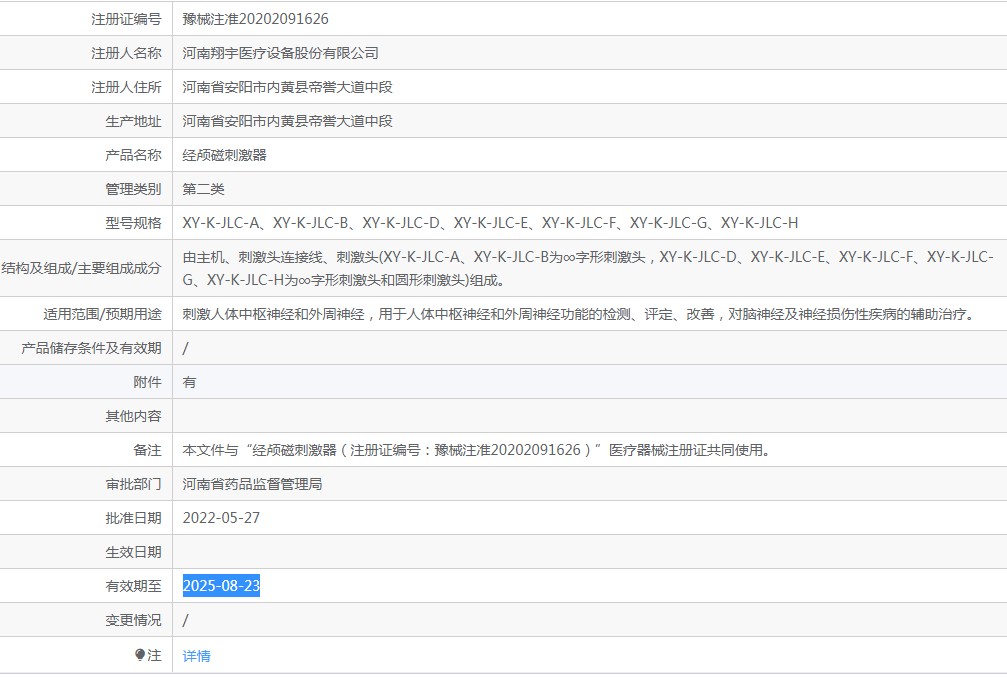
Task: Click the 生产地址 label
Action: tap(134, 121)
